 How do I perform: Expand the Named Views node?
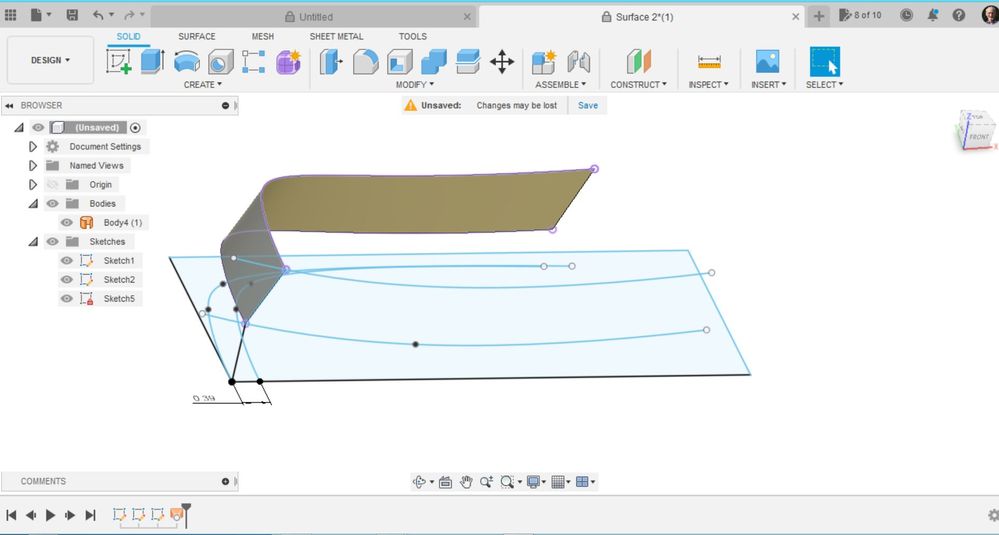[x=33, y=166]
